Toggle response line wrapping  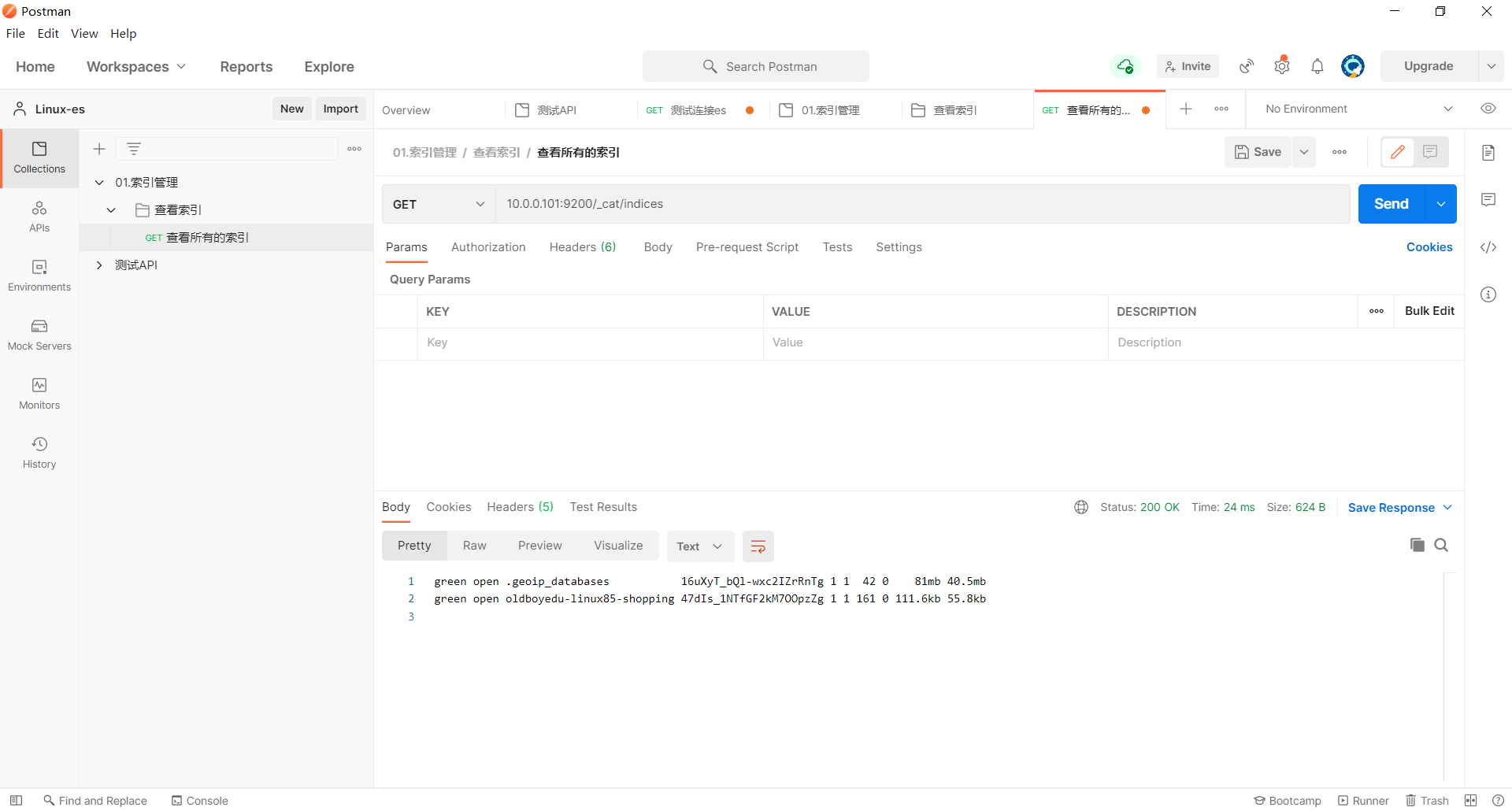pos(758,546)
